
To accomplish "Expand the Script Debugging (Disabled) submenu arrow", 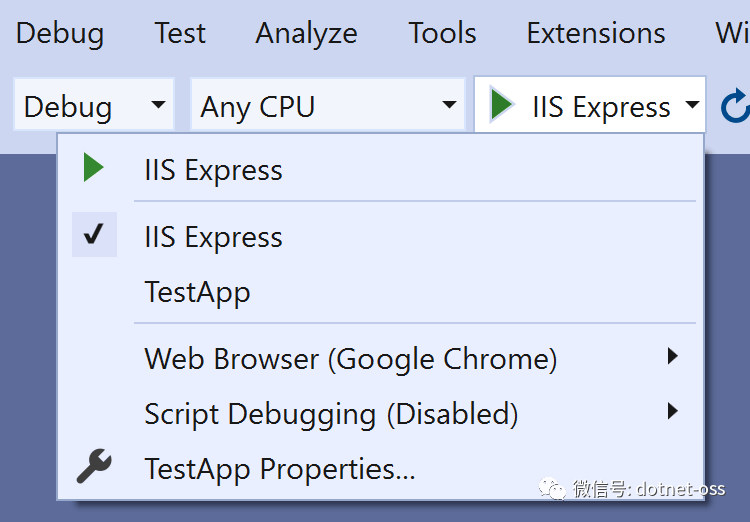I will pyautogui.click(x=672, y=412).
